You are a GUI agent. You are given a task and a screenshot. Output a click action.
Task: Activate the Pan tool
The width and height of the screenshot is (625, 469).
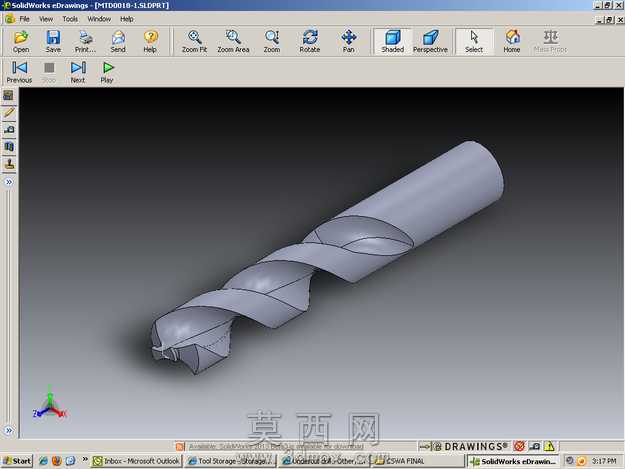(348, 41)
